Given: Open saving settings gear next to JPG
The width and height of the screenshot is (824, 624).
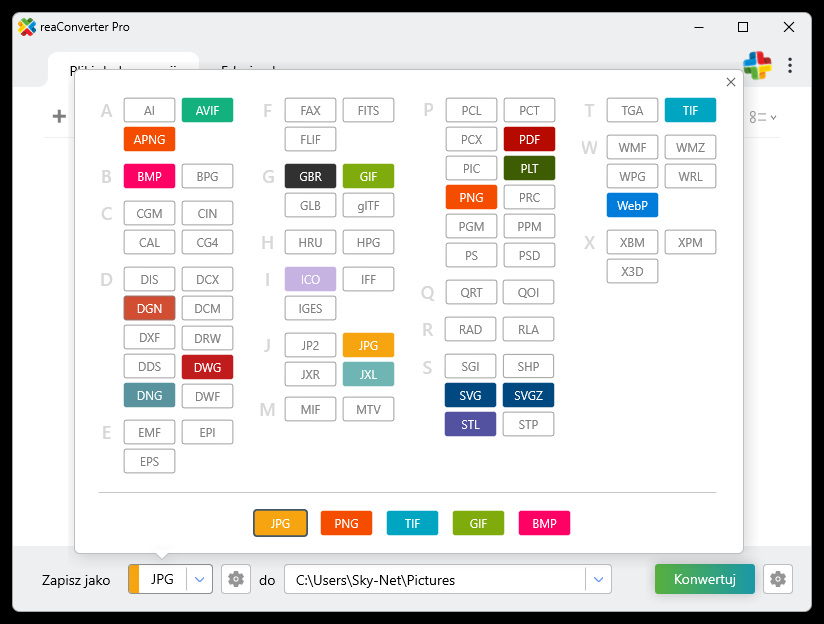Looking at the screenshot, I should coord(236,579).
